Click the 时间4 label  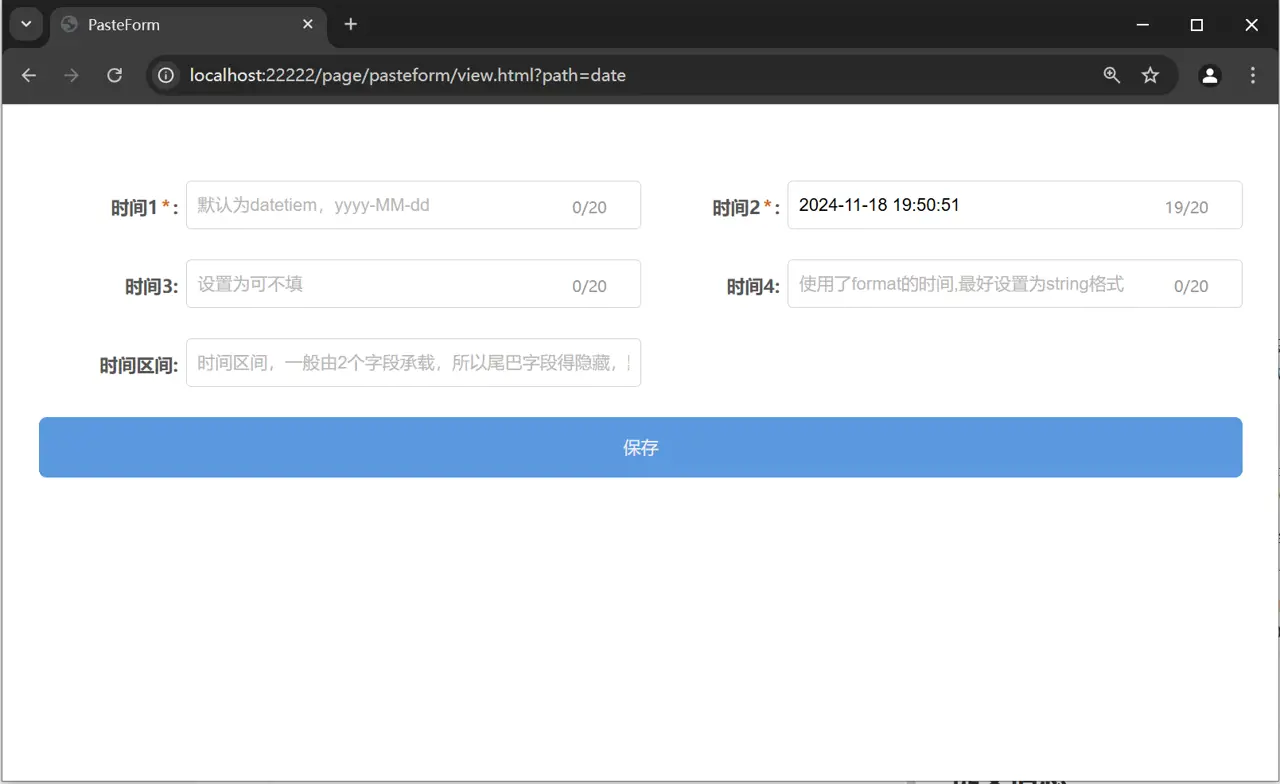pyautogui.click(x=753, y=287)
